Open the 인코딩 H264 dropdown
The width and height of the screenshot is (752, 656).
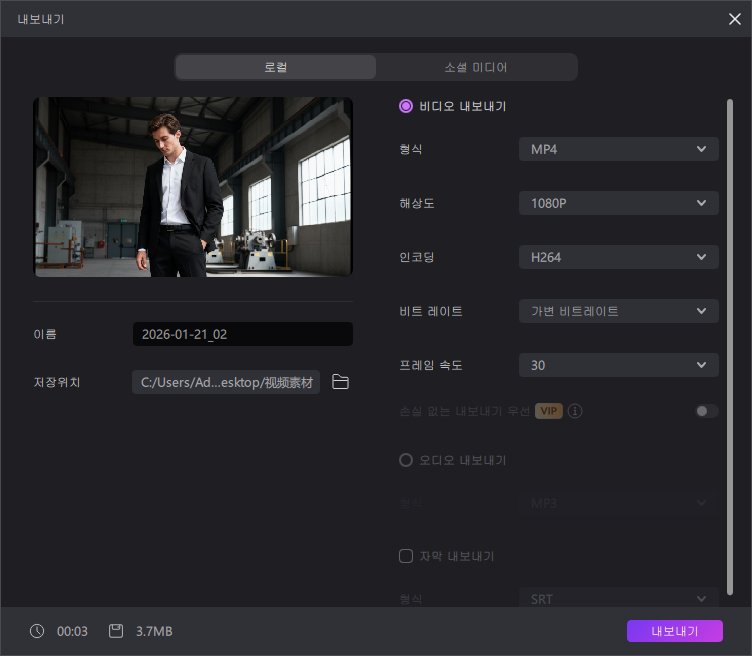click(x=619, y=257)
